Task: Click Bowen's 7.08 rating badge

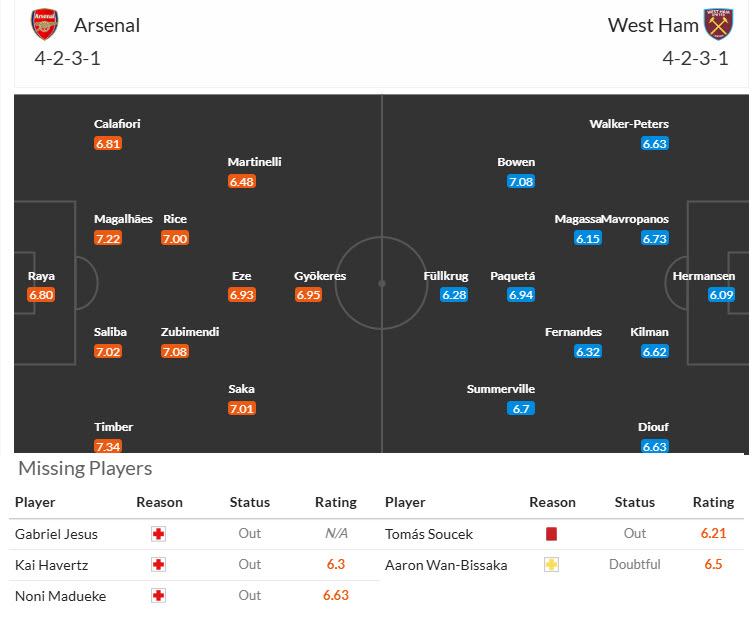Action: click(520, 182)
